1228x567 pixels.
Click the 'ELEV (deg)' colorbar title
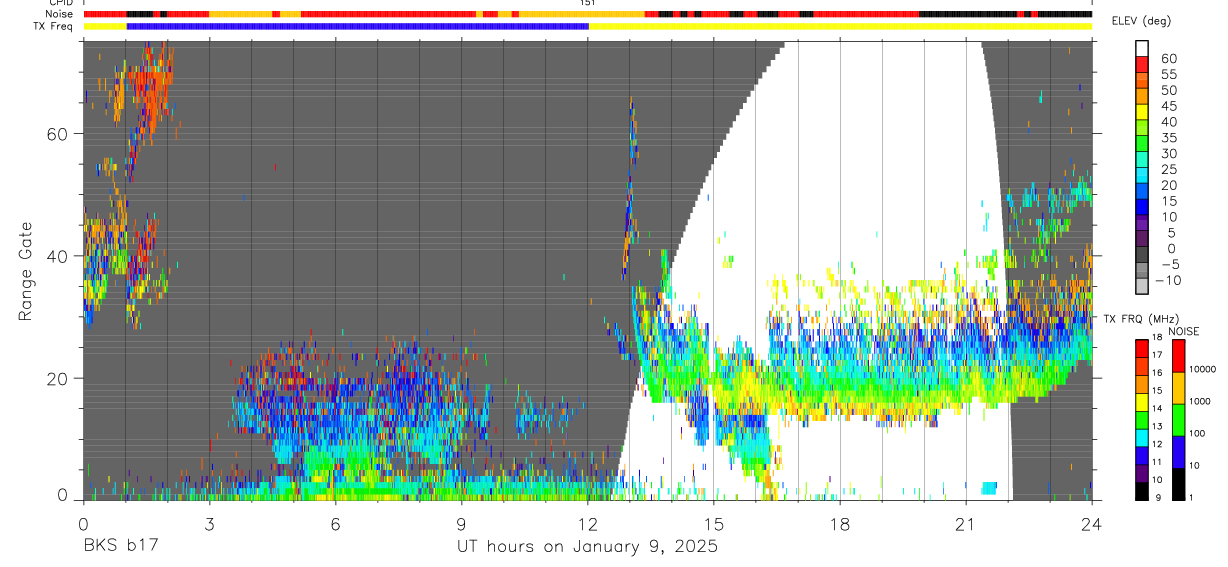[1142, 21]
